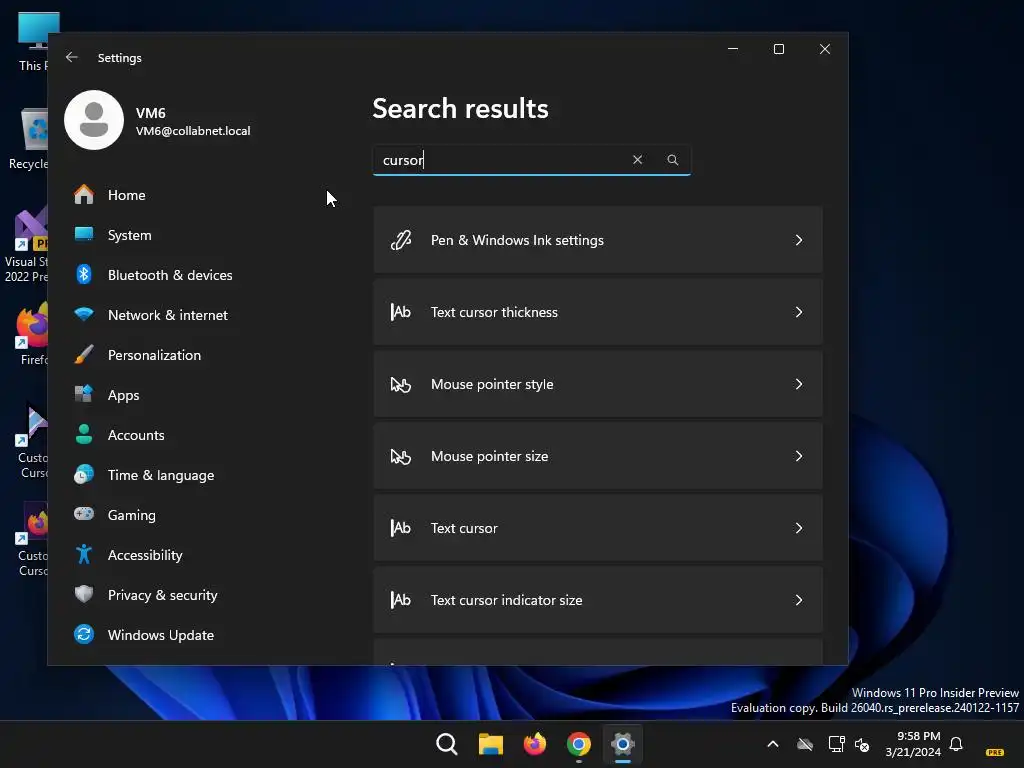Viewport: 1024px width, 768px height.
Task: Open the Text cursor result
Action: pos(598,528)
